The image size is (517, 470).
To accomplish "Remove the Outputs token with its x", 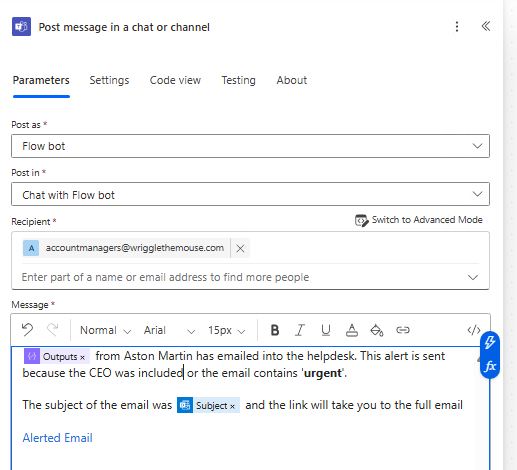I will click(x=82, y=358).
